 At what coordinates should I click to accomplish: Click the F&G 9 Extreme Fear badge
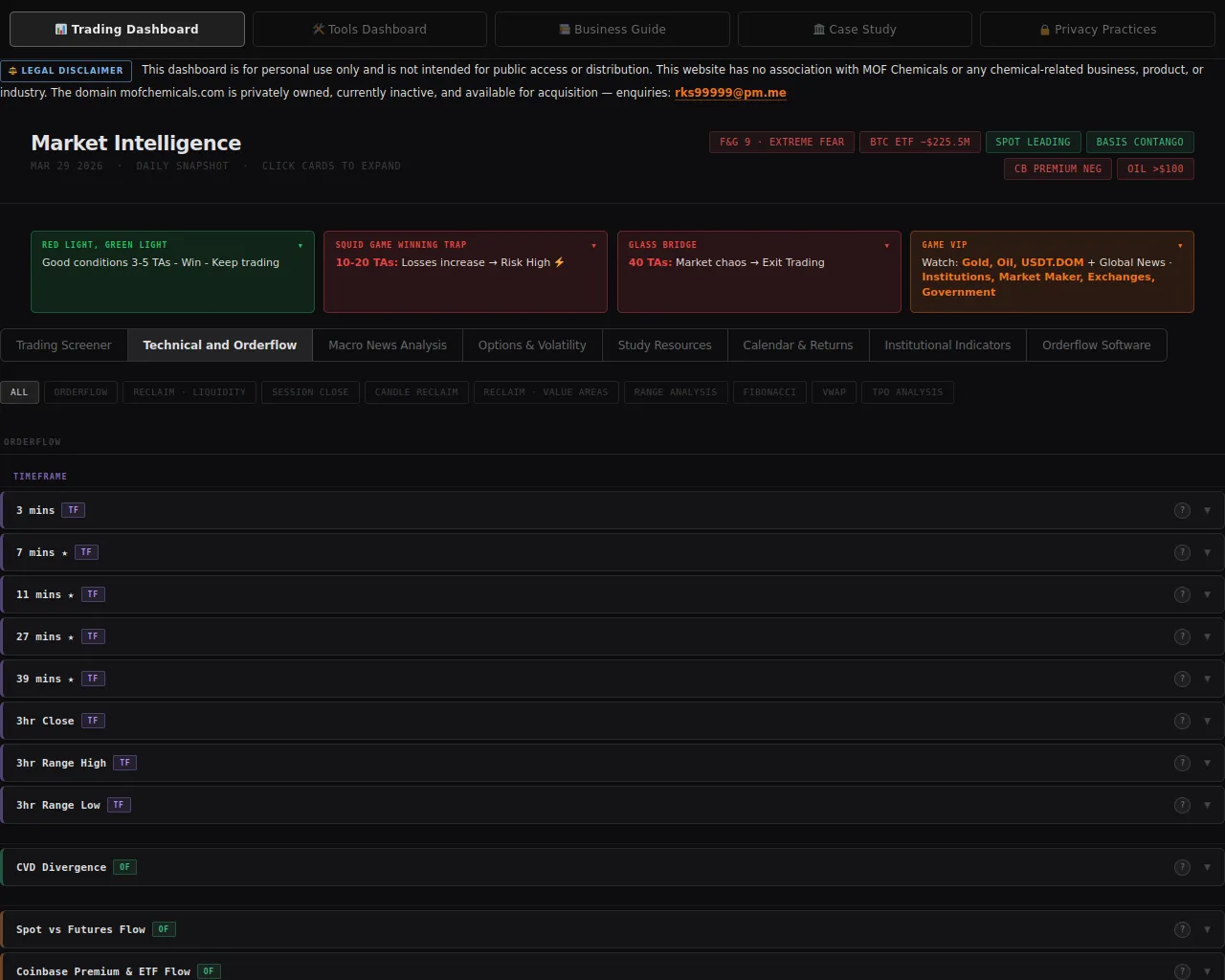coord(782,142)
